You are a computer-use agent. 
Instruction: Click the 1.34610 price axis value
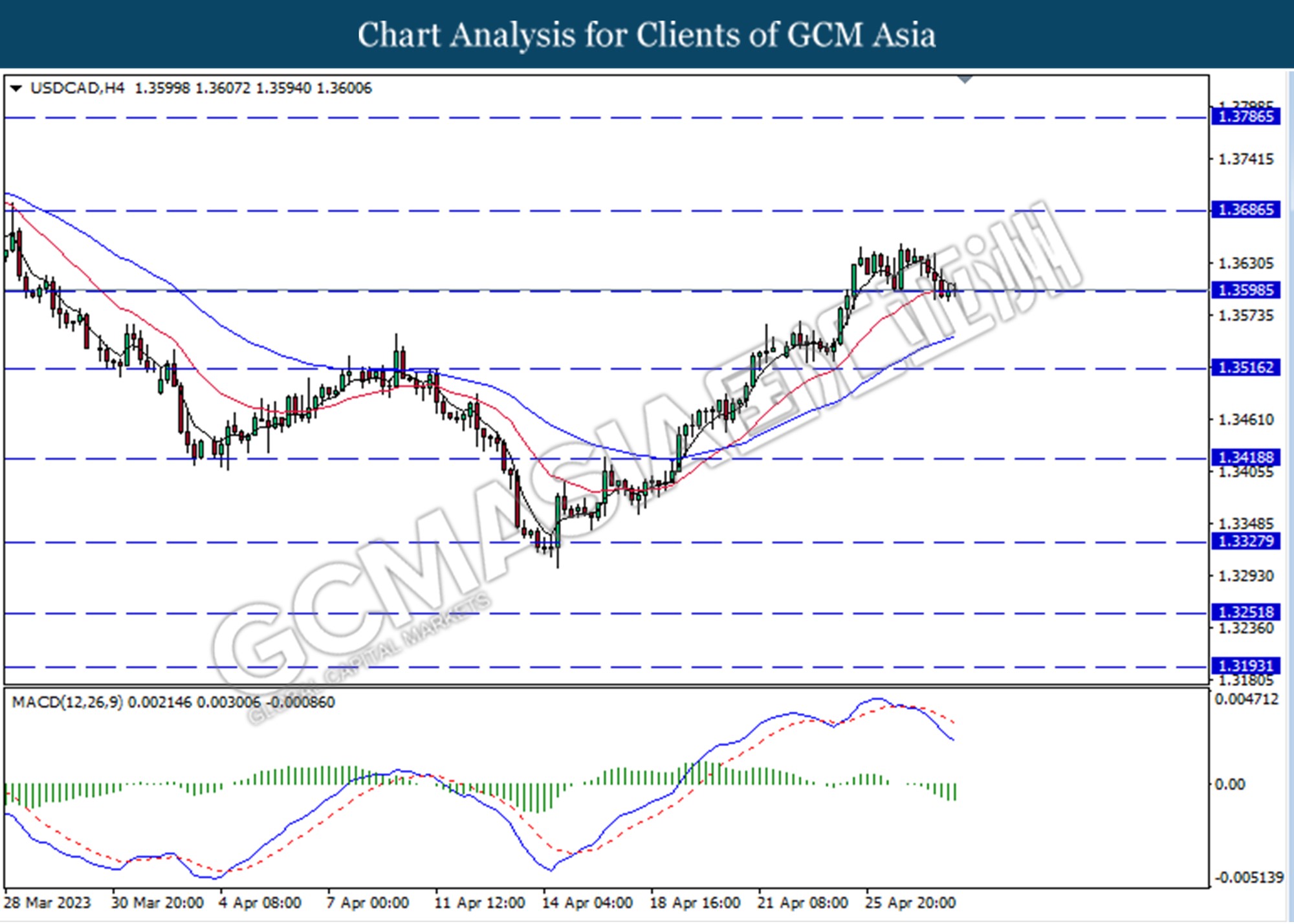(1245, 420)
